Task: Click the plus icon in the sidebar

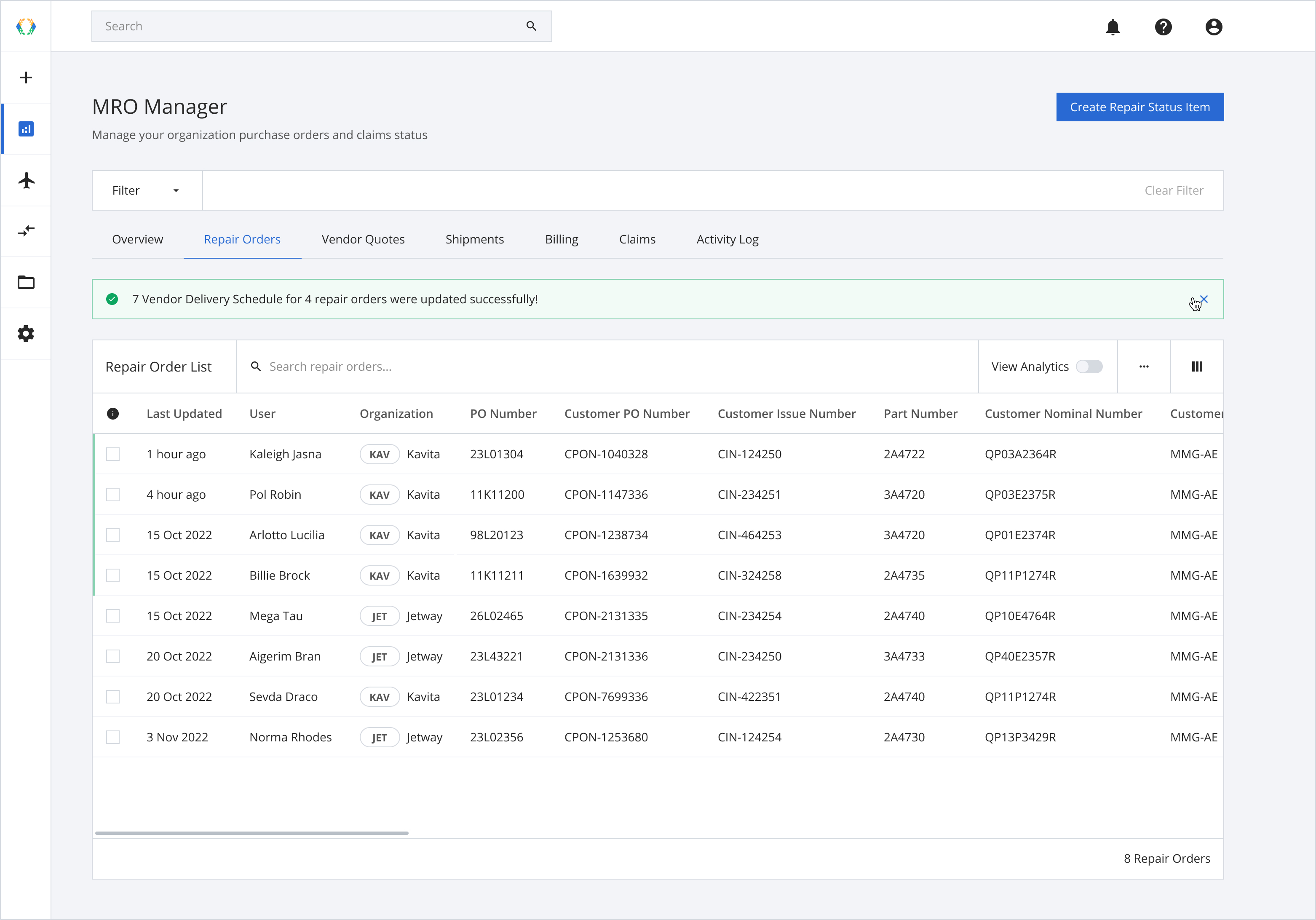Action: click(x=26, y=78)
